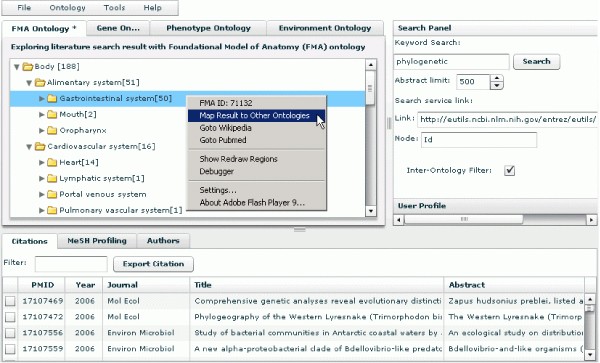
Task: Click the Node input field
Action: tap(479, 140)
